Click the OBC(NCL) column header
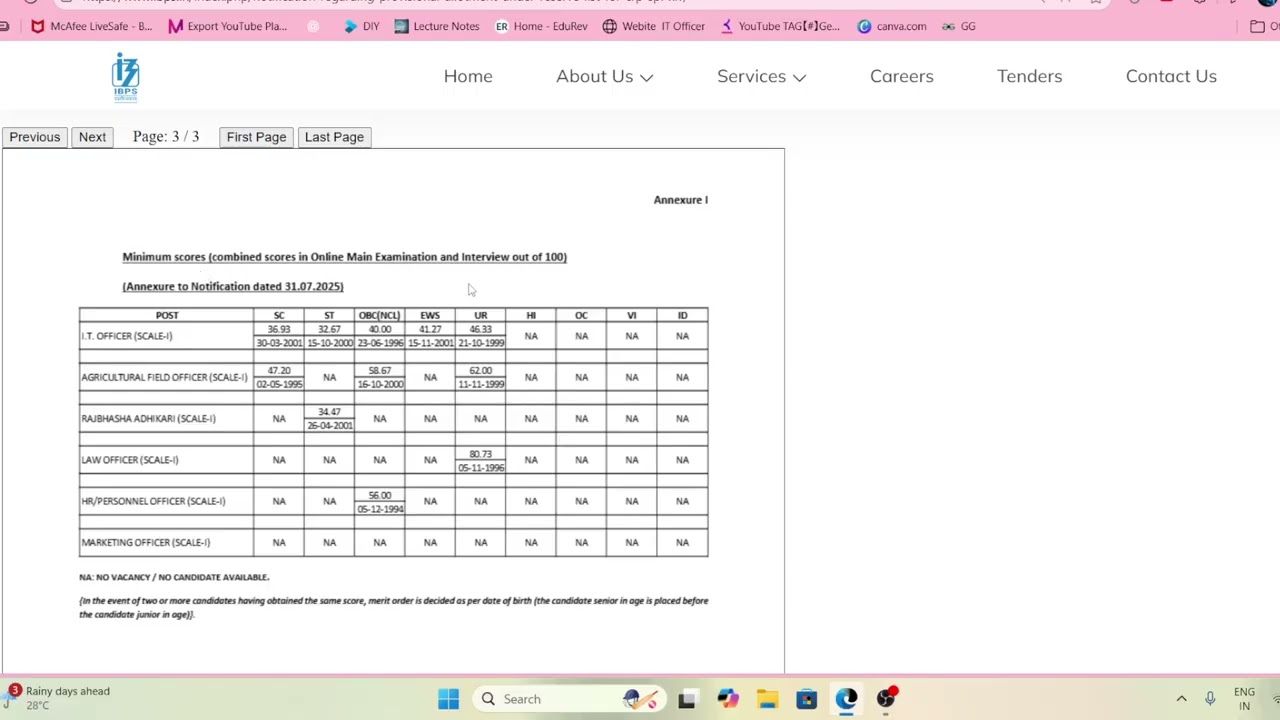This screenshot has height=720, width=1280. click(x=380, y=315)
